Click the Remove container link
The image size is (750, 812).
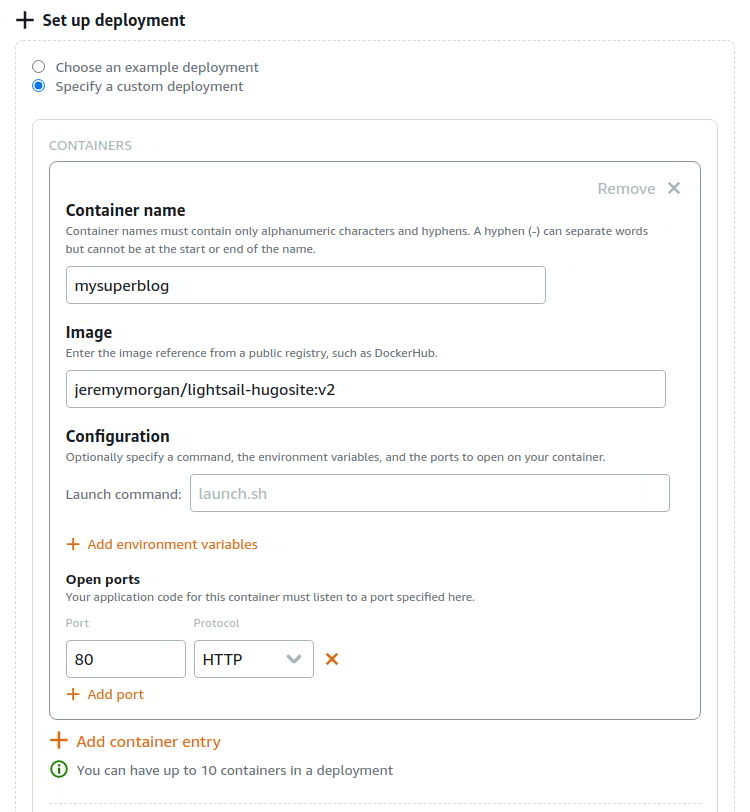[x=626, y=188]
